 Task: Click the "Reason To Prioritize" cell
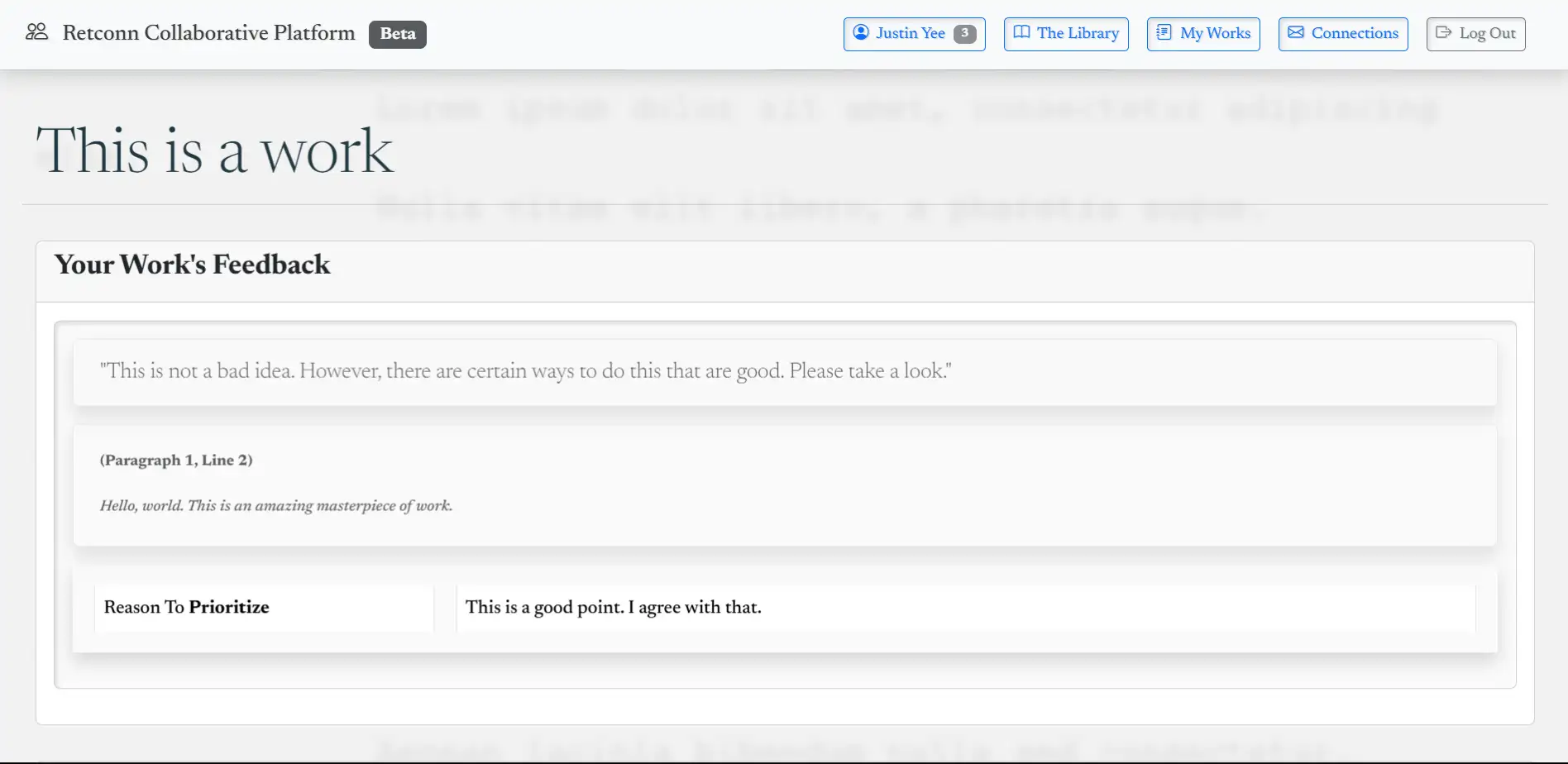pos(187,607)
